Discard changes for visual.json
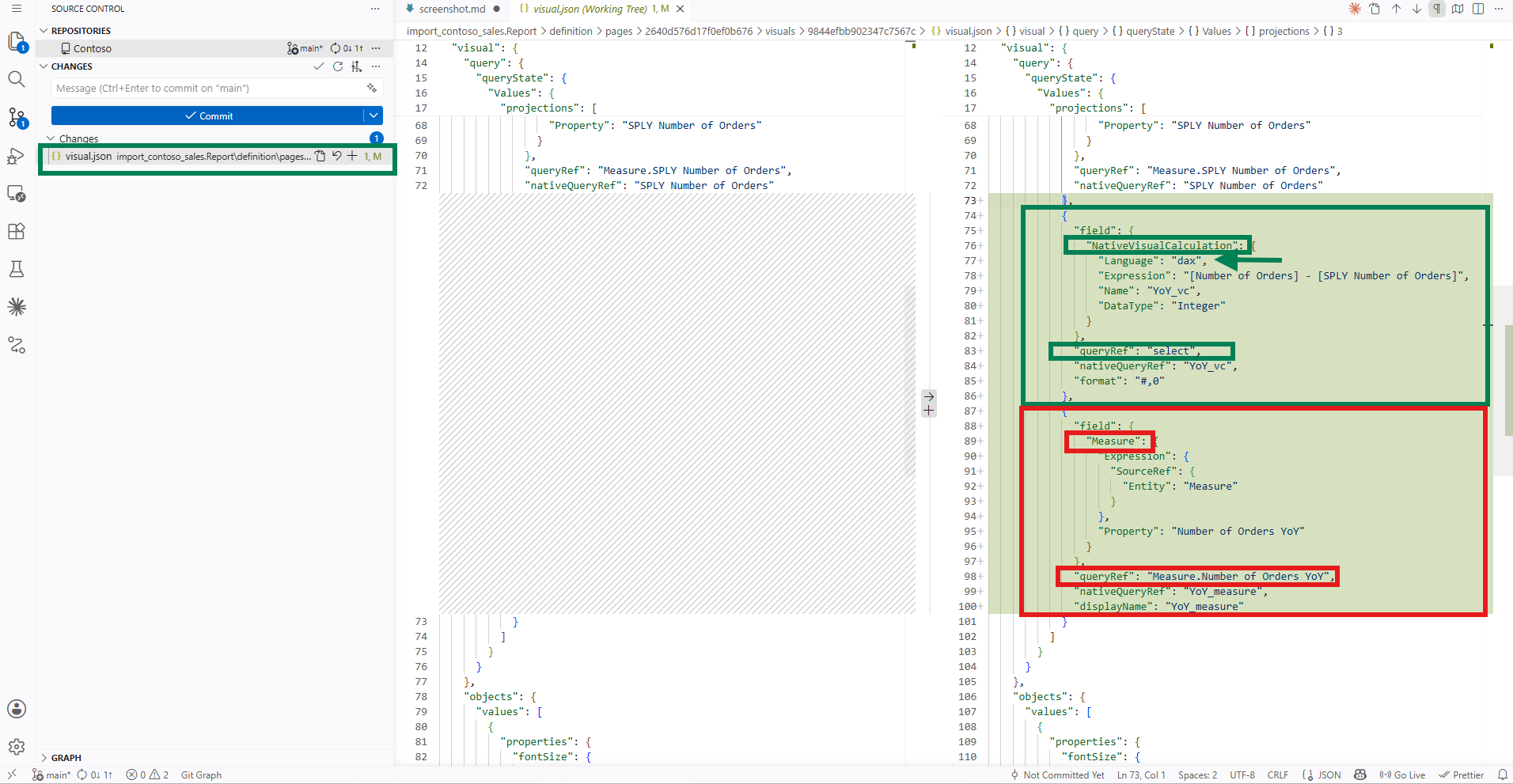 click(337, 156)
